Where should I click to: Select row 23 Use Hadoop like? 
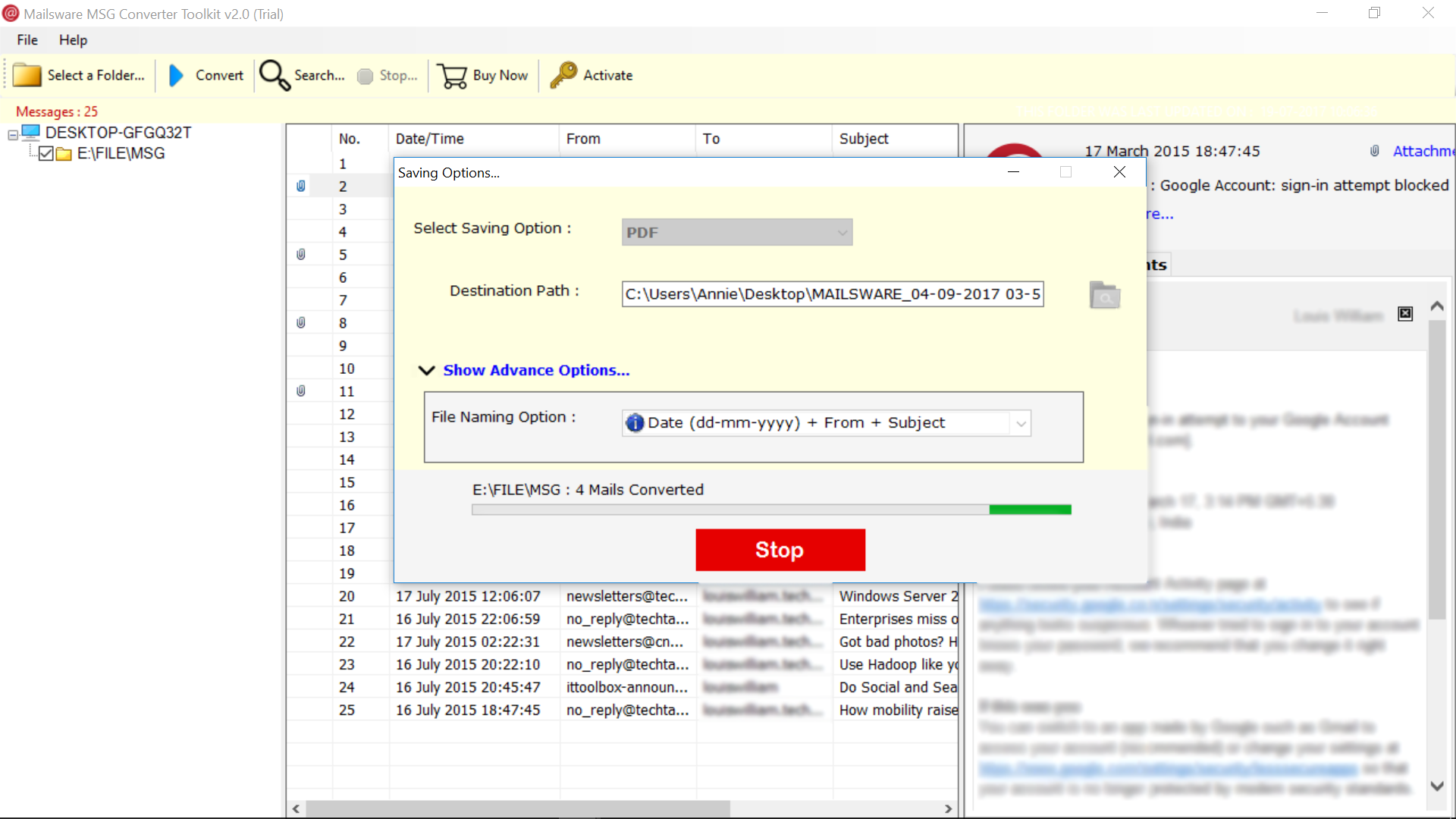click(622, 664)
